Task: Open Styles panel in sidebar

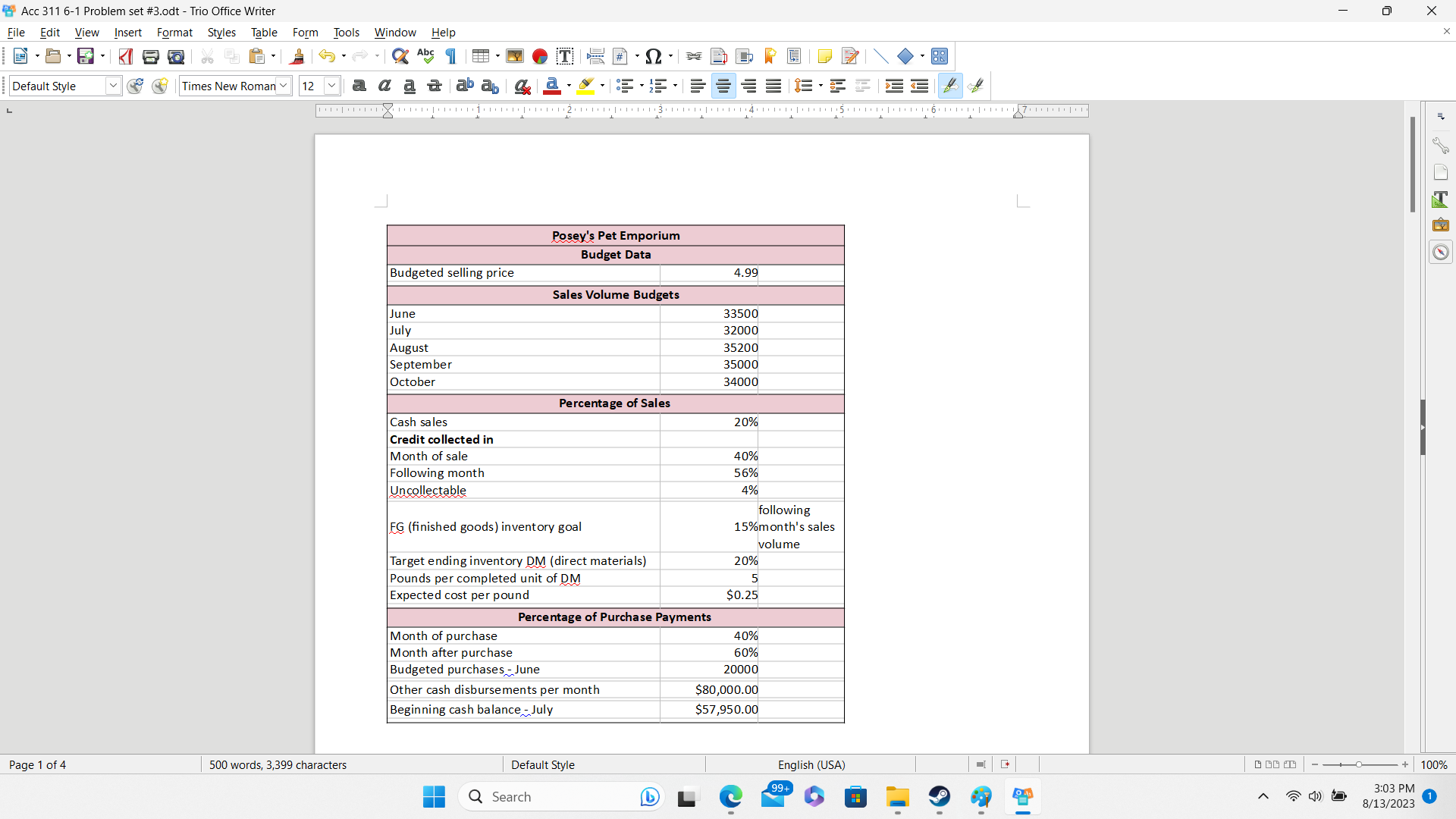Action: click(x=1441, y=199)
